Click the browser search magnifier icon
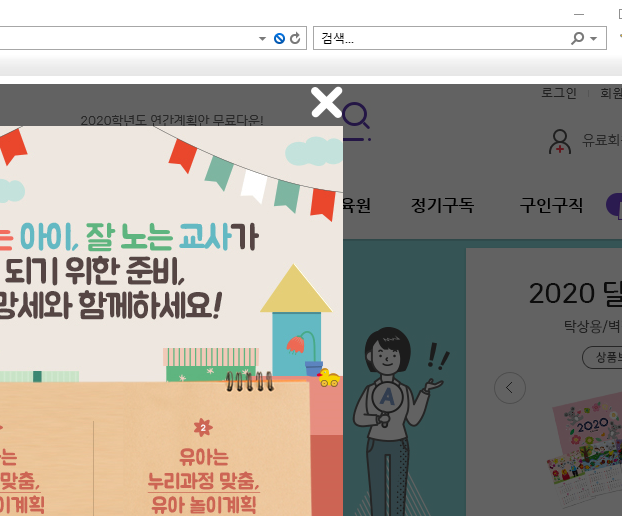The width and height of the screenshot is (622, 516). pos(578,38)
